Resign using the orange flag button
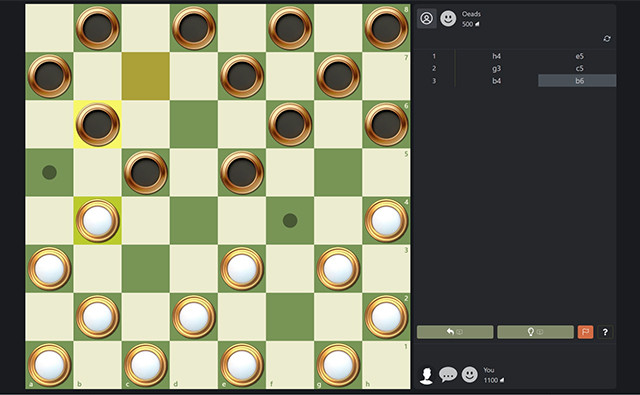 click(x=585, y=332)
